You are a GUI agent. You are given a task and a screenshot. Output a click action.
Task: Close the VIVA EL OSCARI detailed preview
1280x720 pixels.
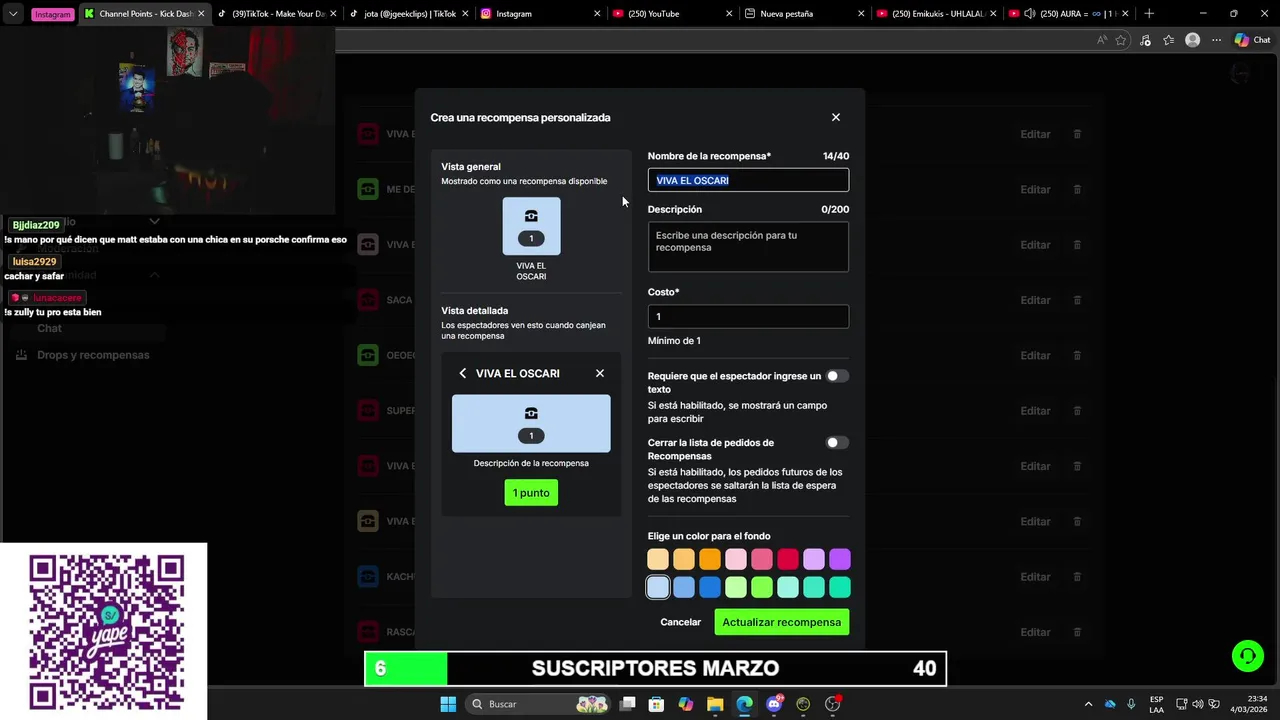point(600,373)
